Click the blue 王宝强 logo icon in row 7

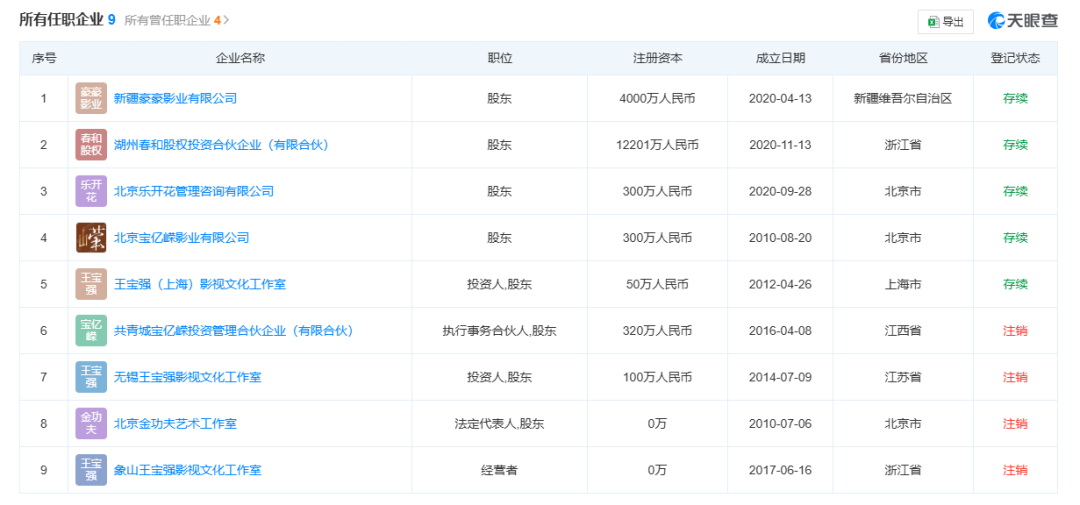point(91,377)
